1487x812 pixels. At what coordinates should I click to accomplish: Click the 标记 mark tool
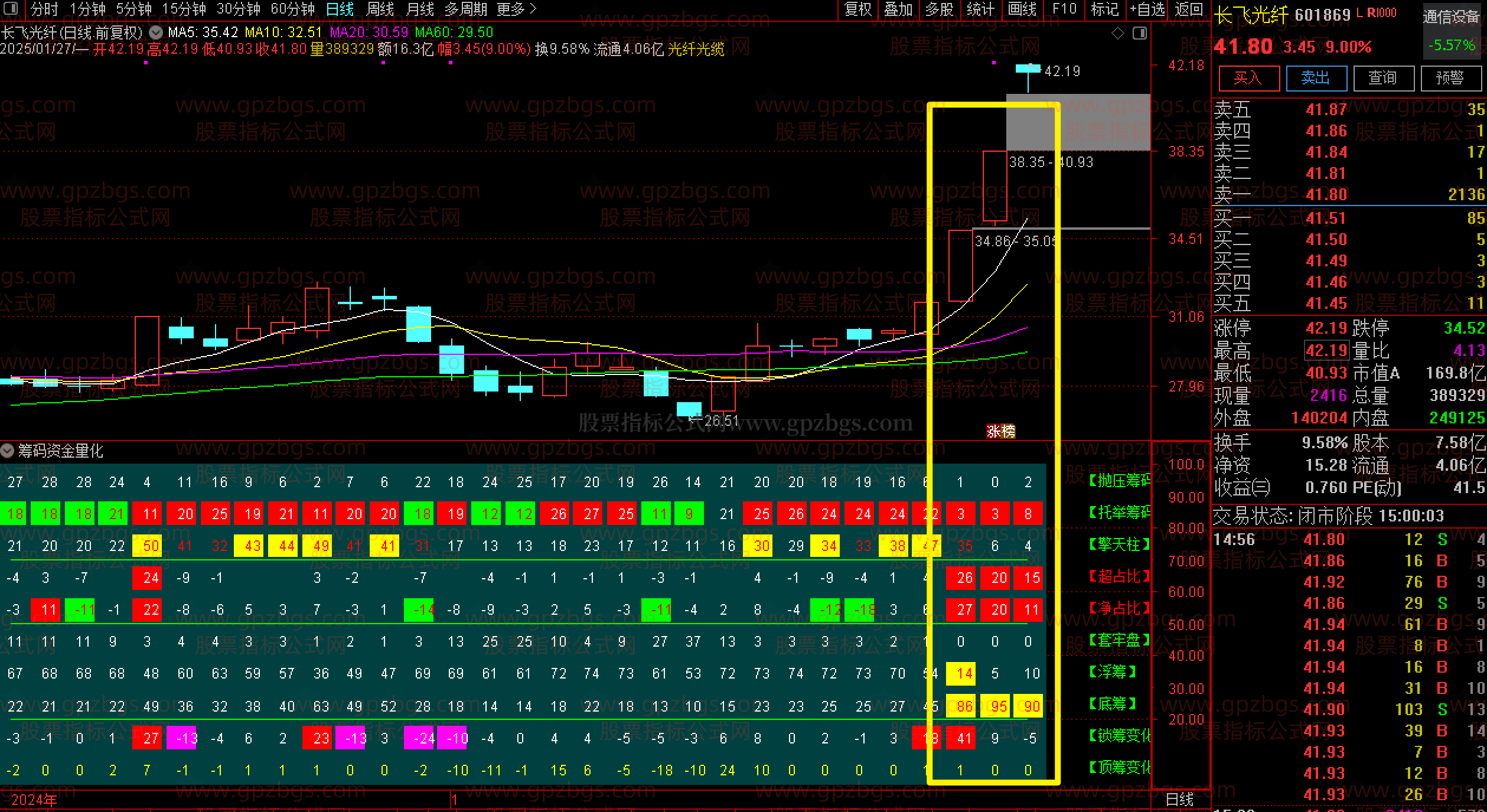pos(1104,9)
